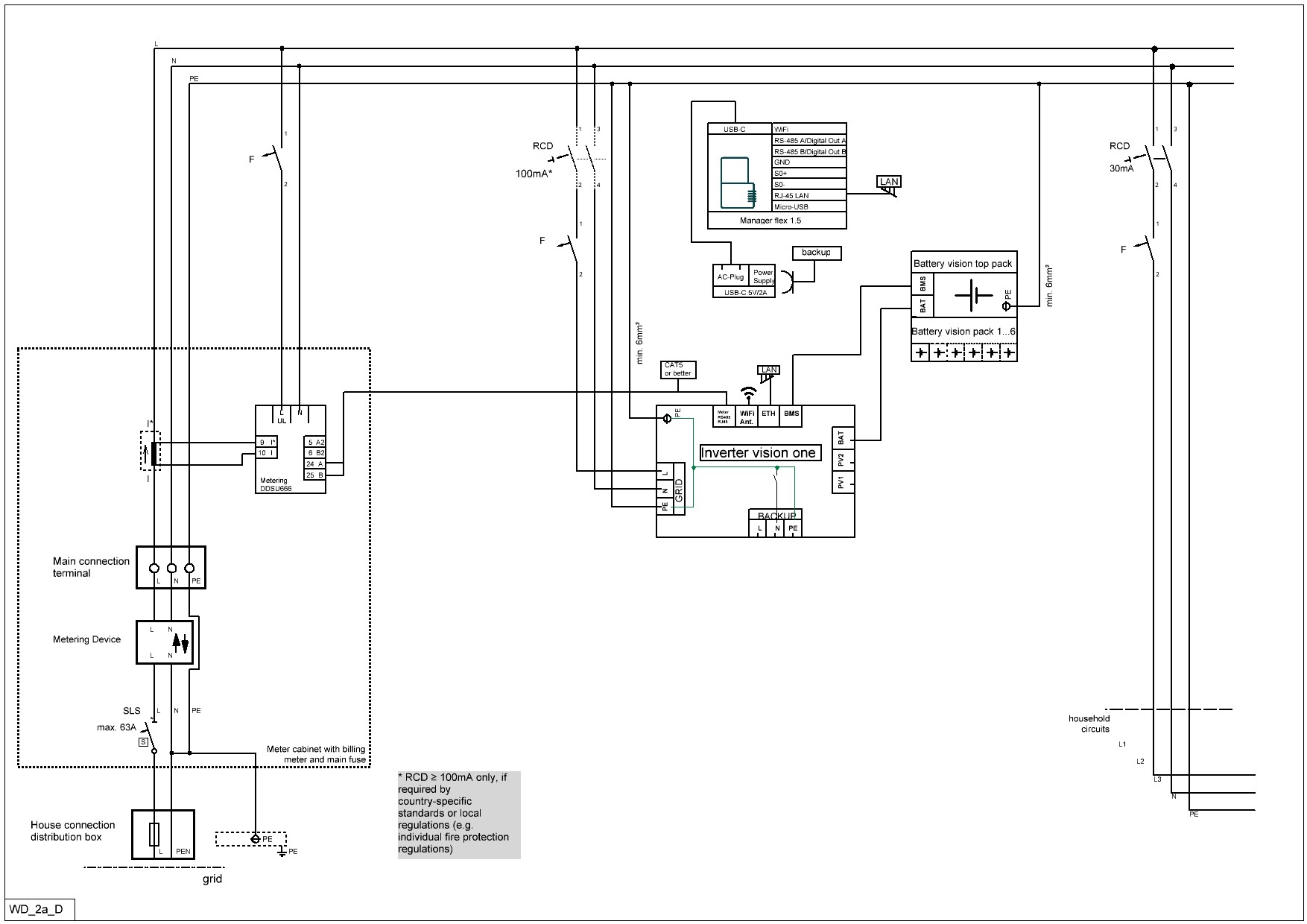This screenshot has width=1307, height=924.
Task: Click the PE terminal circle on Battery top pack
Action: point(1006,306)
